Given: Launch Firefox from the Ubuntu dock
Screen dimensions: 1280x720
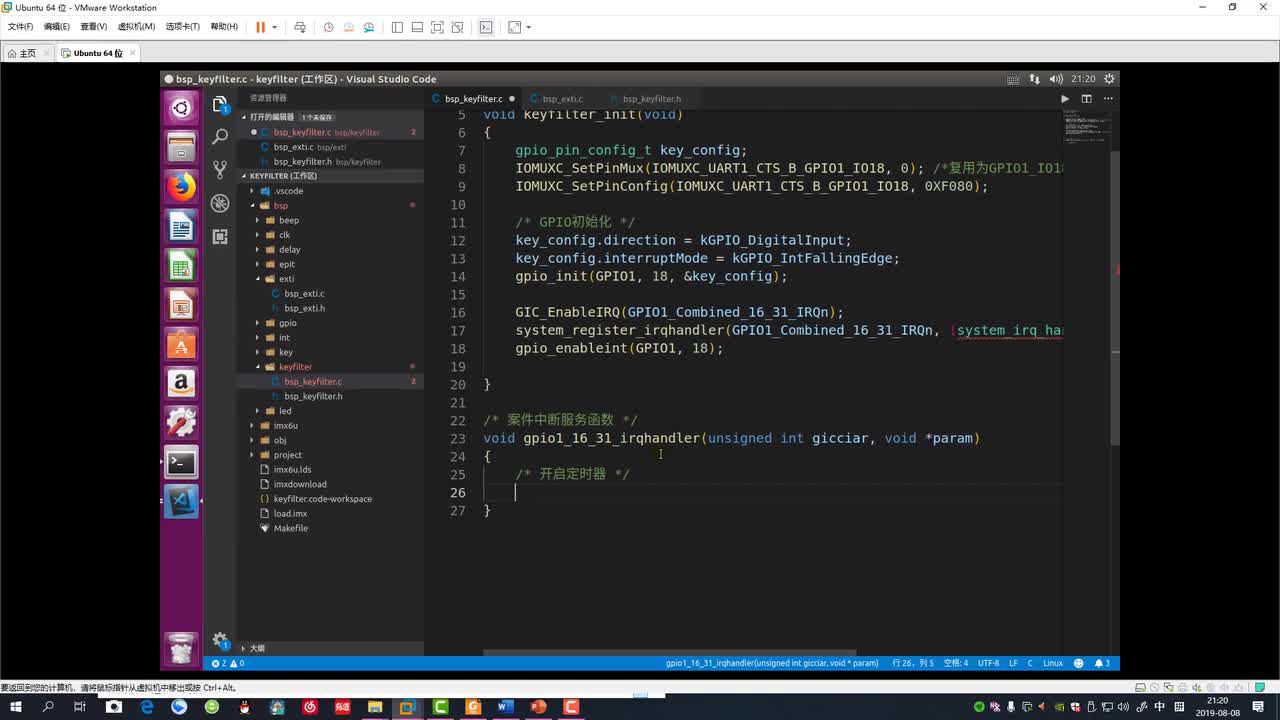Looking at the screenshot, I should point(181,187).
